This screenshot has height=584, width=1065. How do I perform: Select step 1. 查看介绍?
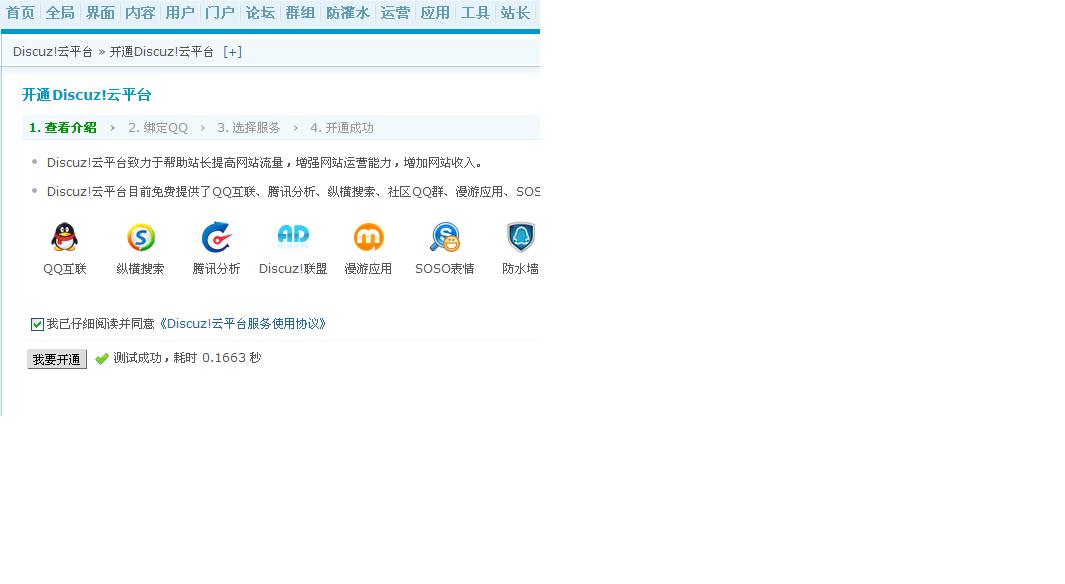point(62,128)
